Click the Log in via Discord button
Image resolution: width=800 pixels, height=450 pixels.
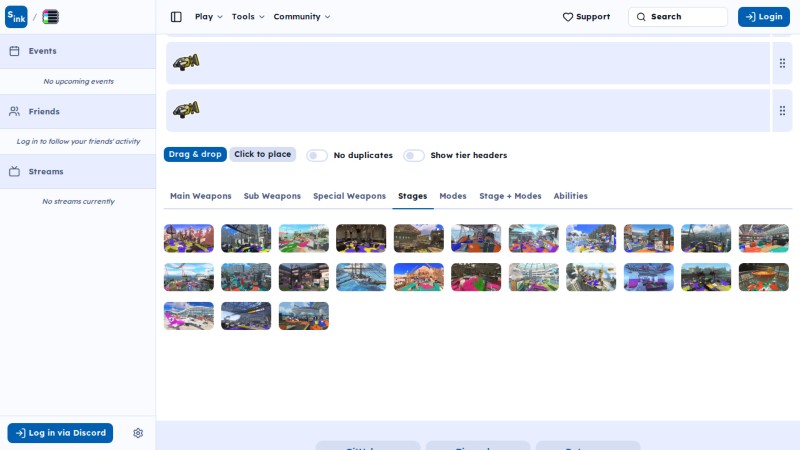coord(60,433)
